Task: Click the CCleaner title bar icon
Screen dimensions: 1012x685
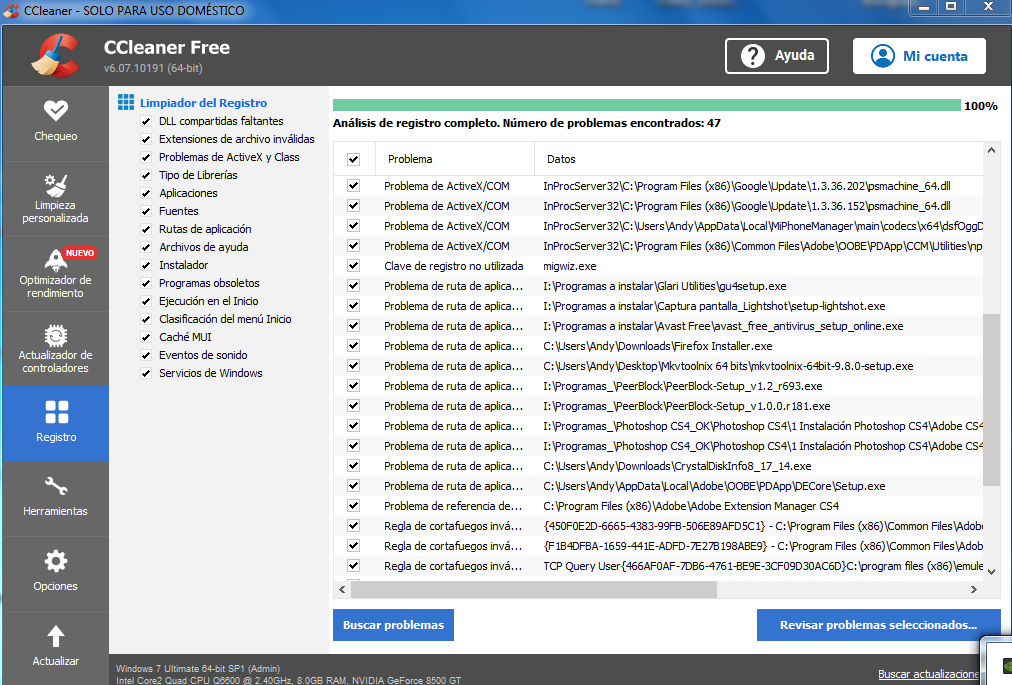Action: [11, 10]
